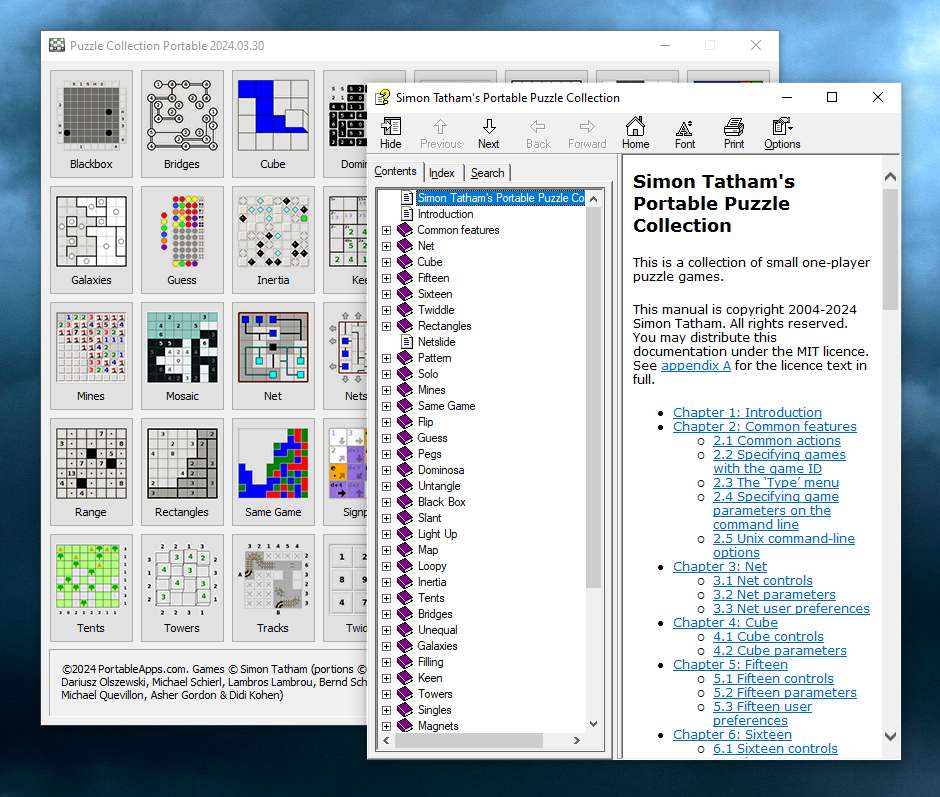This screenshot has height=797, width=940.
Task: Click the help page vertical scrollbar thumb
Action: [890, 249]
